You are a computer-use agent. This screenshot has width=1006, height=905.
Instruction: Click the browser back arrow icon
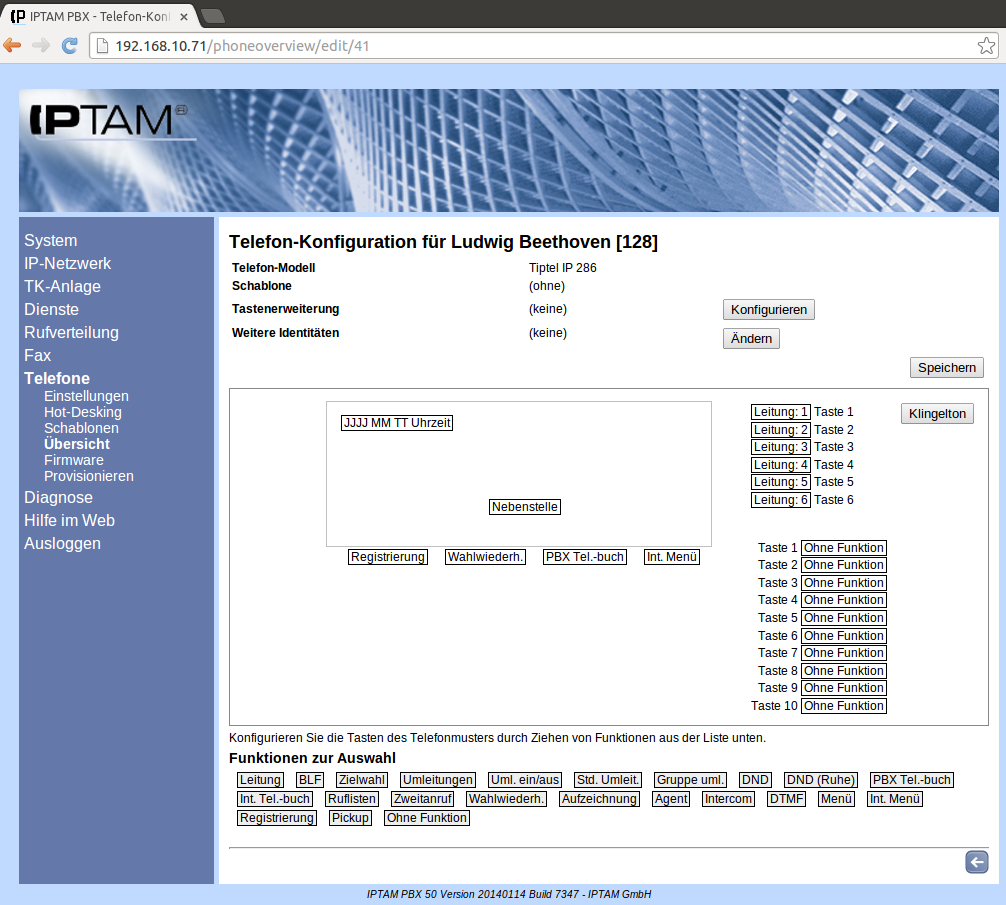[13, 46]
